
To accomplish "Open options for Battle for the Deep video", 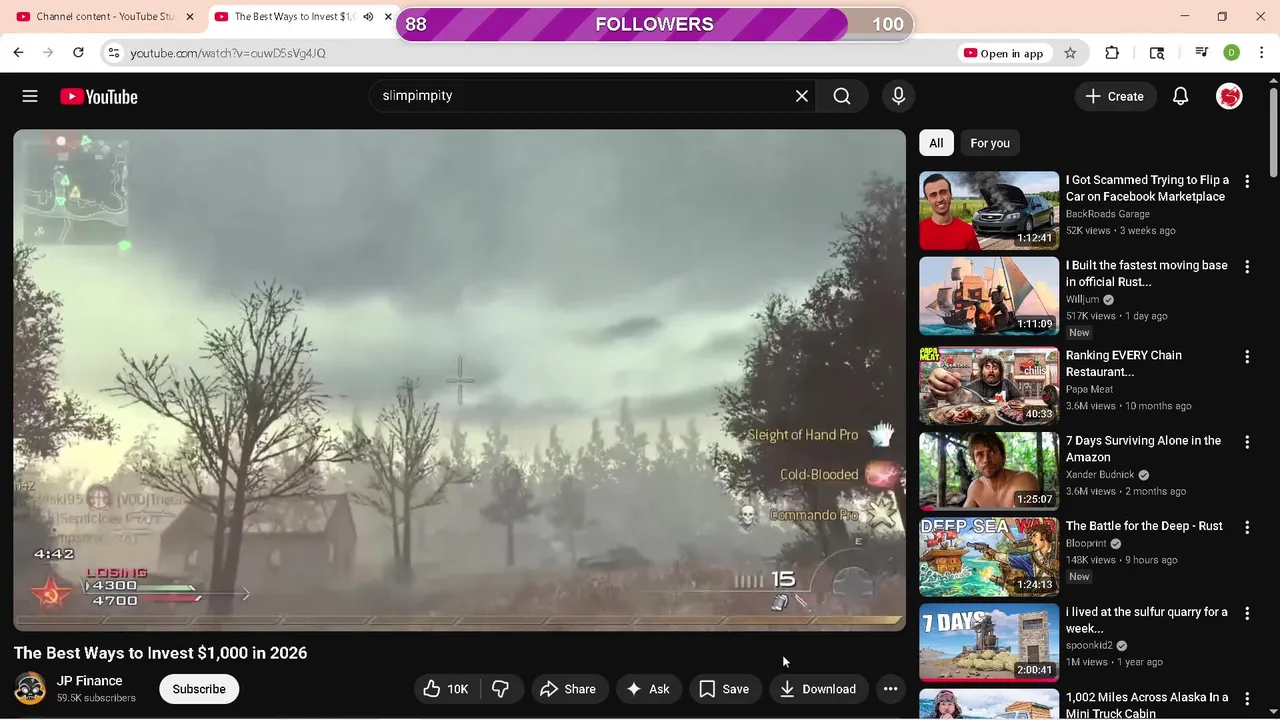I will click(x=1246, y=527).
